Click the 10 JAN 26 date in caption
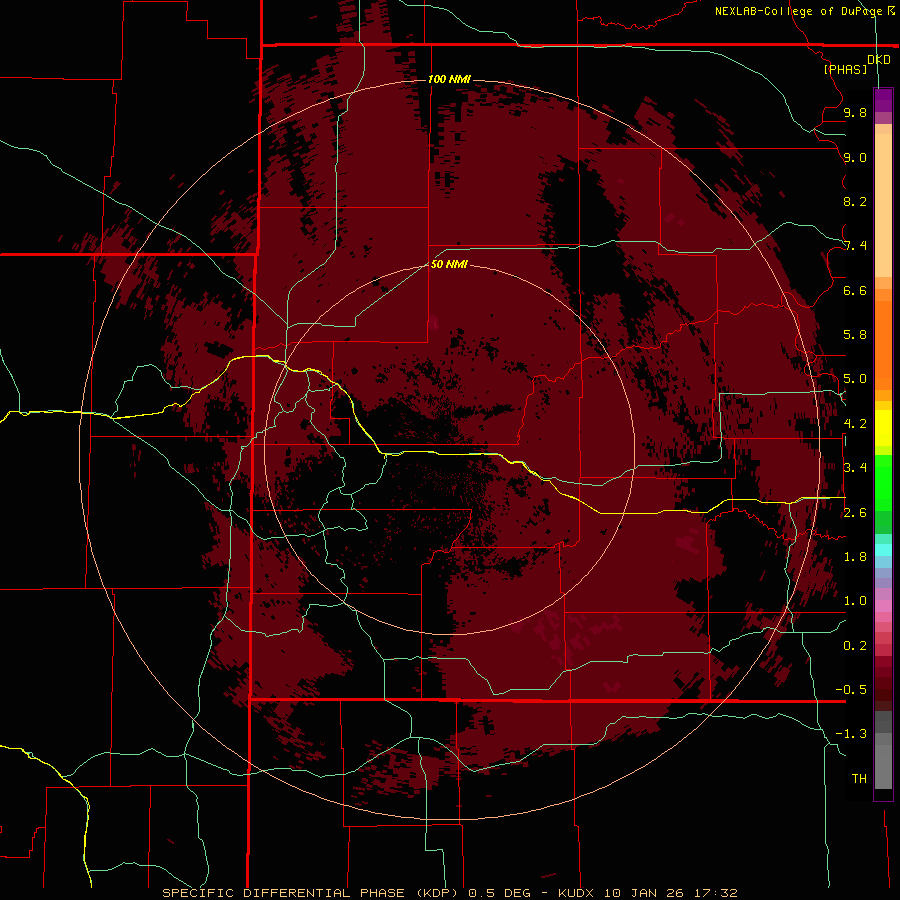This screenshot has height=900, width=900. pyautogui.click(x=645, y=893)
